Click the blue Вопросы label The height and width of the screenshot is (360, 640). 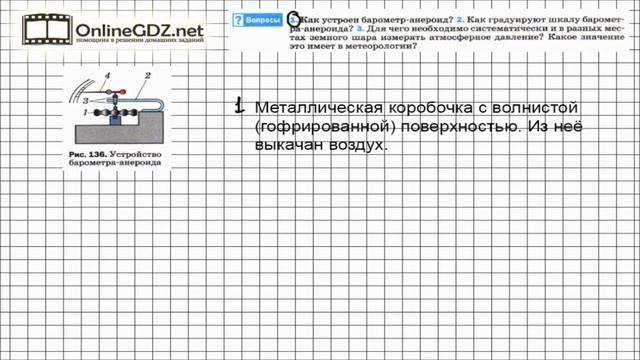point(263,20)
